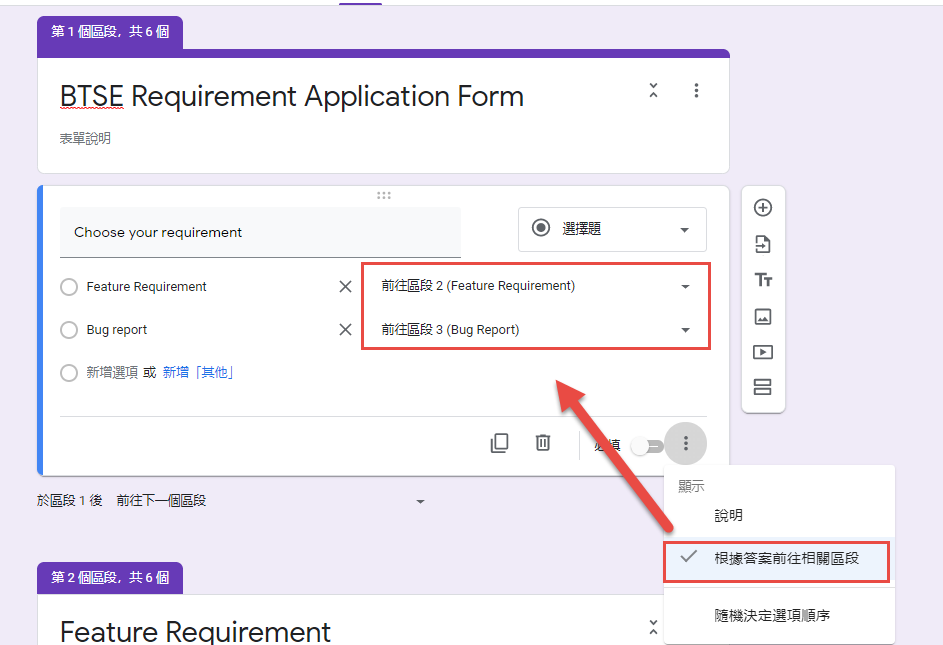Click 新增選項 to add an option
The image size is (943, 645).
click(x=112, y=373)
